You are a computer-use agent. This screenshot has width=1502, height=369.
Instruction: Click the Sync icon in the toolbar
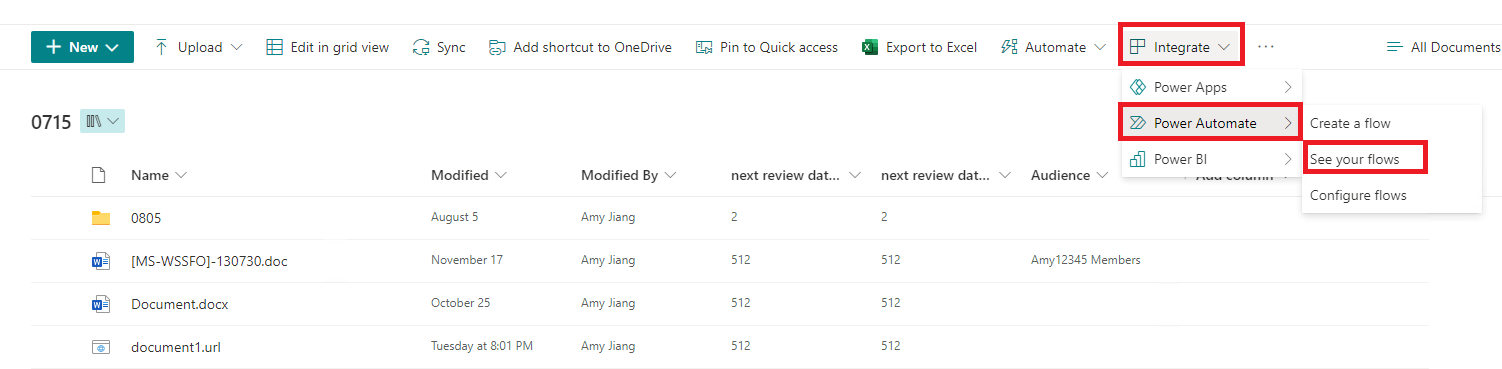tap(421, 47)
